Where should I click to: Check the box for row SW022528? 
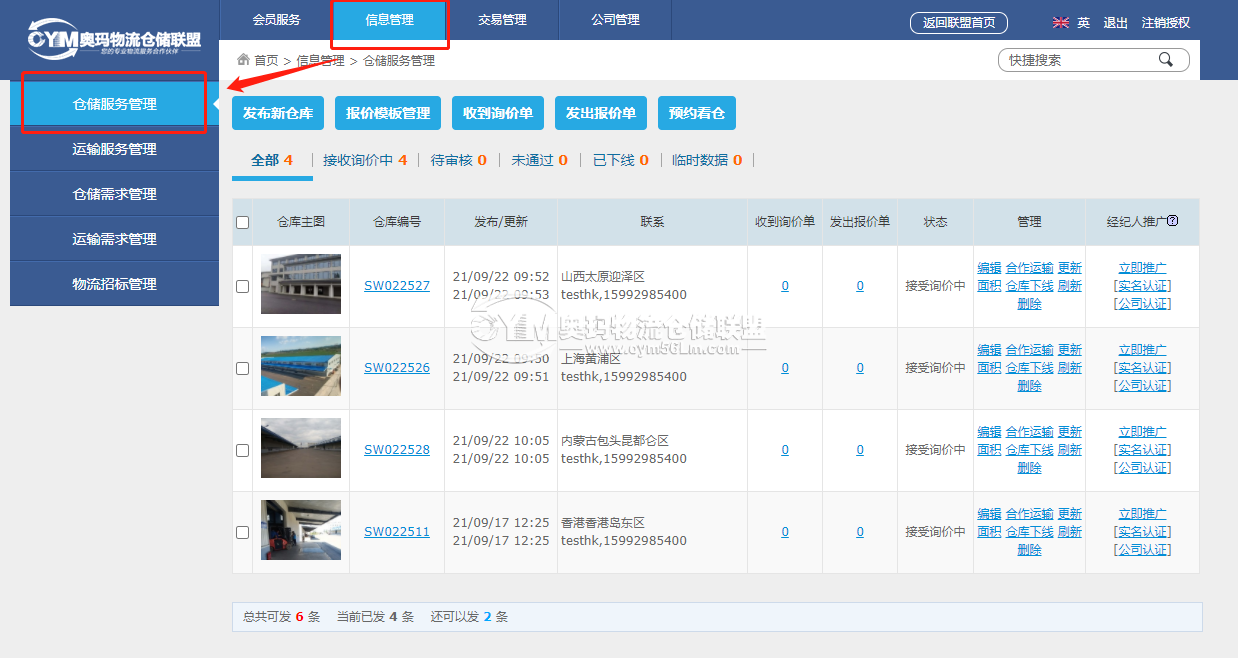point(242,450)
